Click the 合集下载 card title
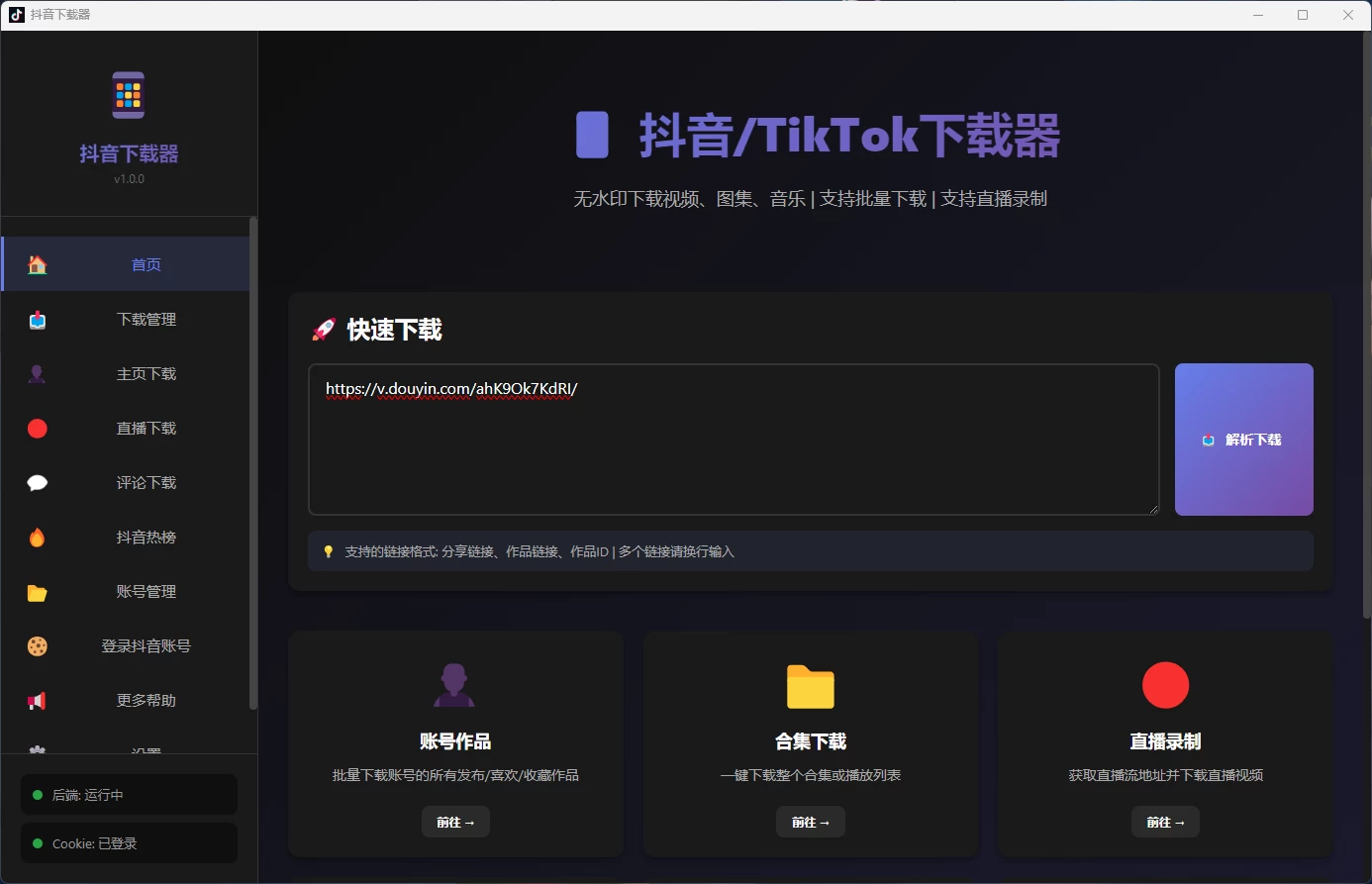The height and width of the screenshot is (884, 1372). click(811, 741)
